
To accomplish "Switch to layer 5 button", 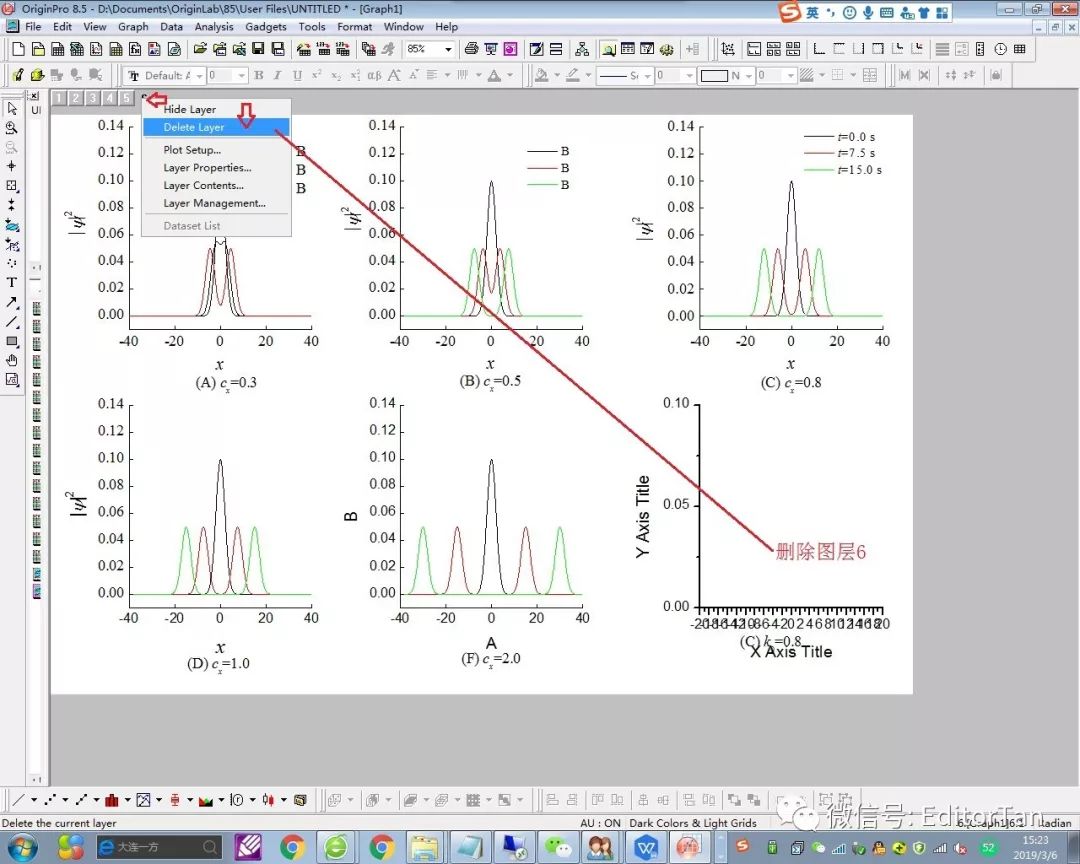I will coord(126,98).
